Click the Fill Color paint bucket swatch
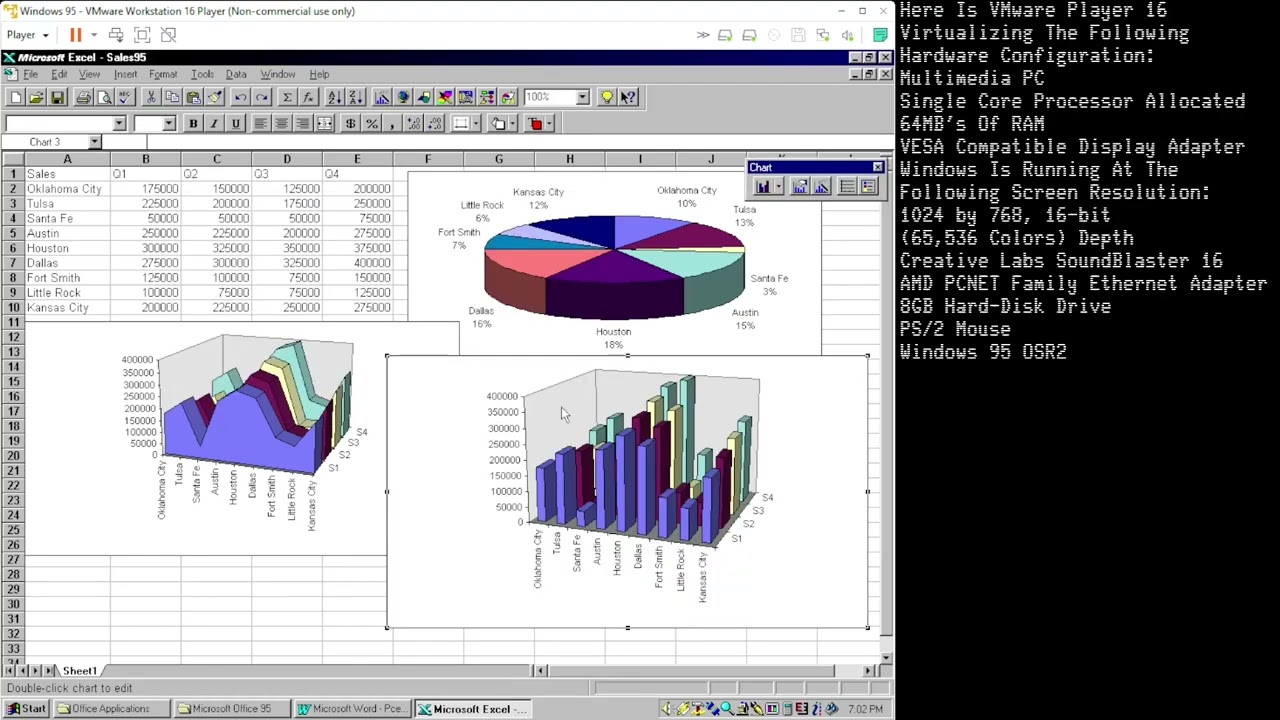This screenshot has width=1280, height=720. click(x=498, y=123)
